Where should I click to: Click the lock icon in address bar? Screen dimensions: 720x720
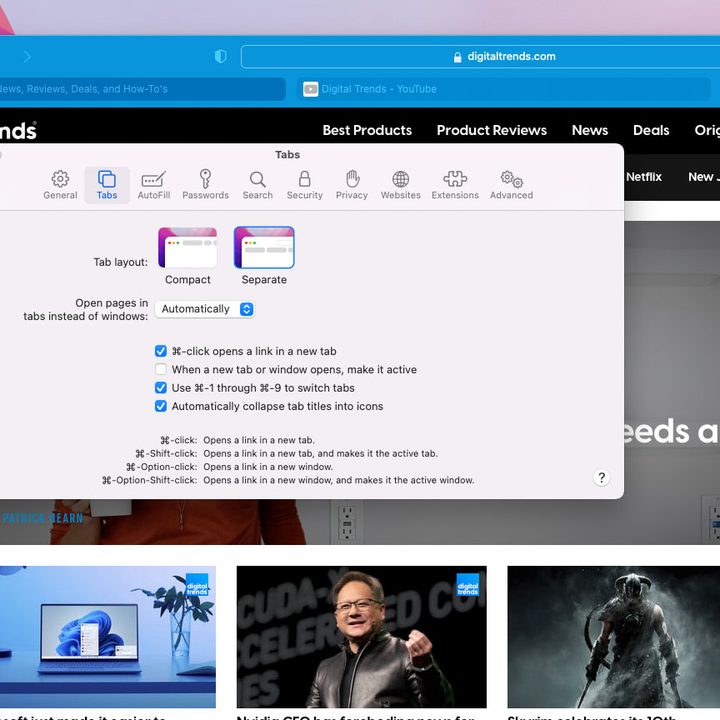[457, 57]
